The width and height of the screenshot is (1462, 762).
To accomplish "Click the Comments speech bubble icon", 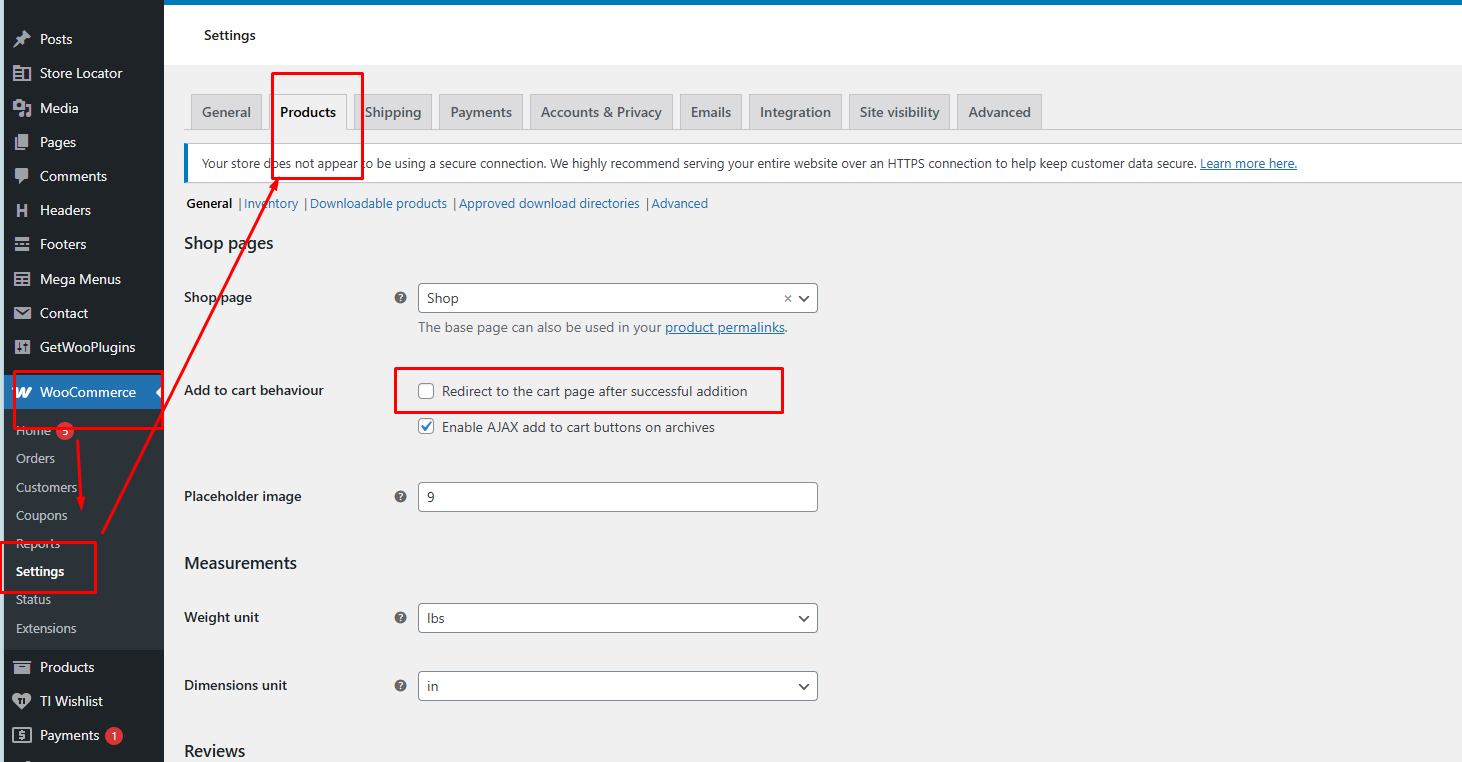I will pyautogui.click(x=21, y=176).
